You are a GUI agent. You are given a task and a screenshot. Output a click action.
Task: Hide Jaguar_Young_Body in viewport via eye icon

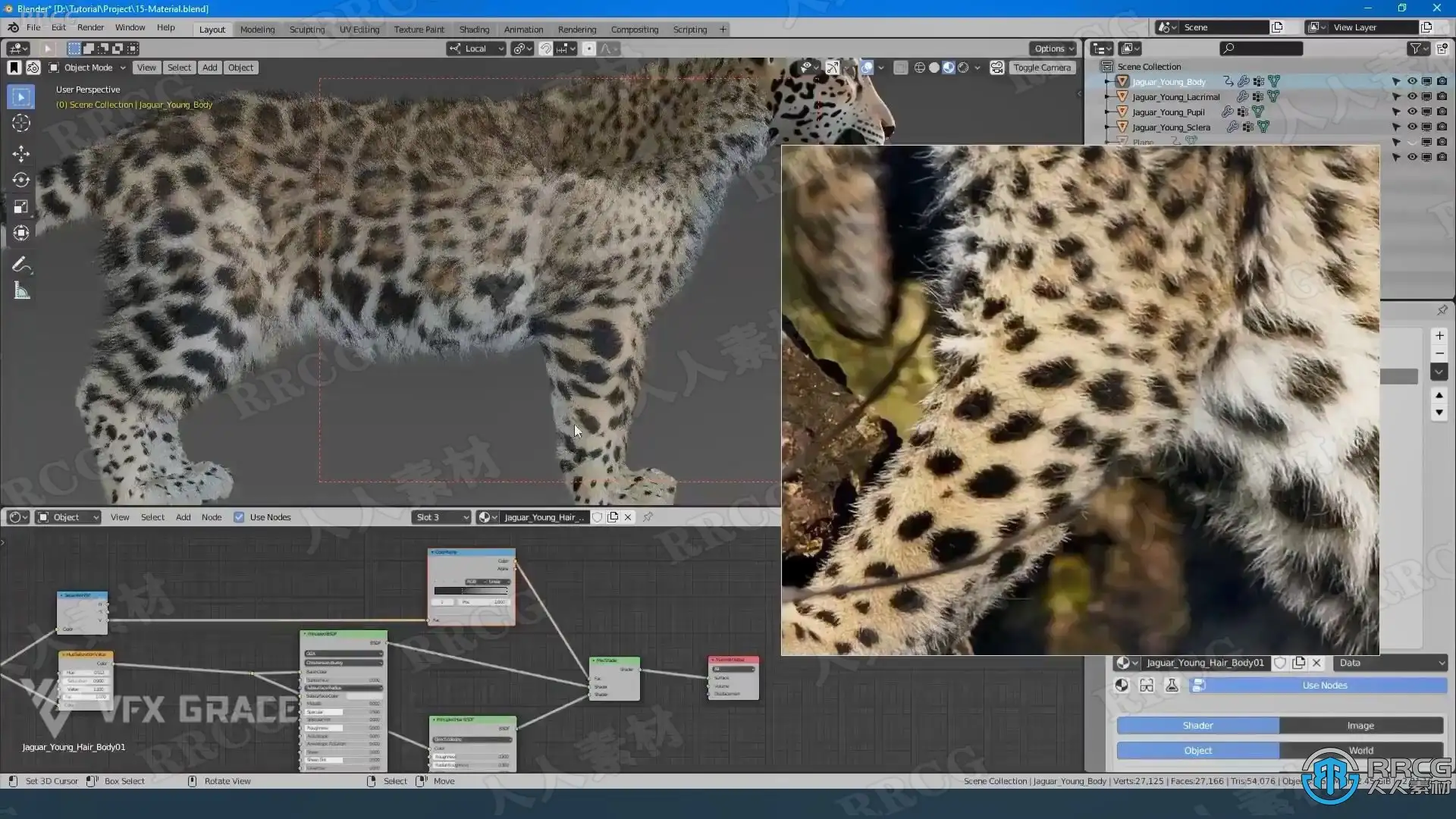[1411, 81]
